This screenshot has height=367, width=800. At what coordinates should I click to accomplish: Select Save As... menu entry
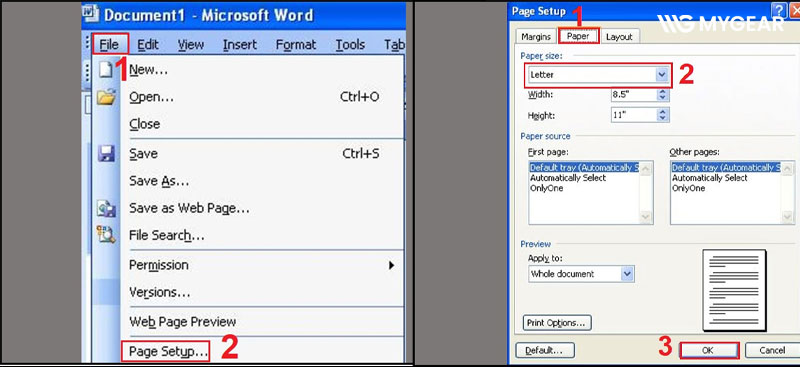[159, 181]
